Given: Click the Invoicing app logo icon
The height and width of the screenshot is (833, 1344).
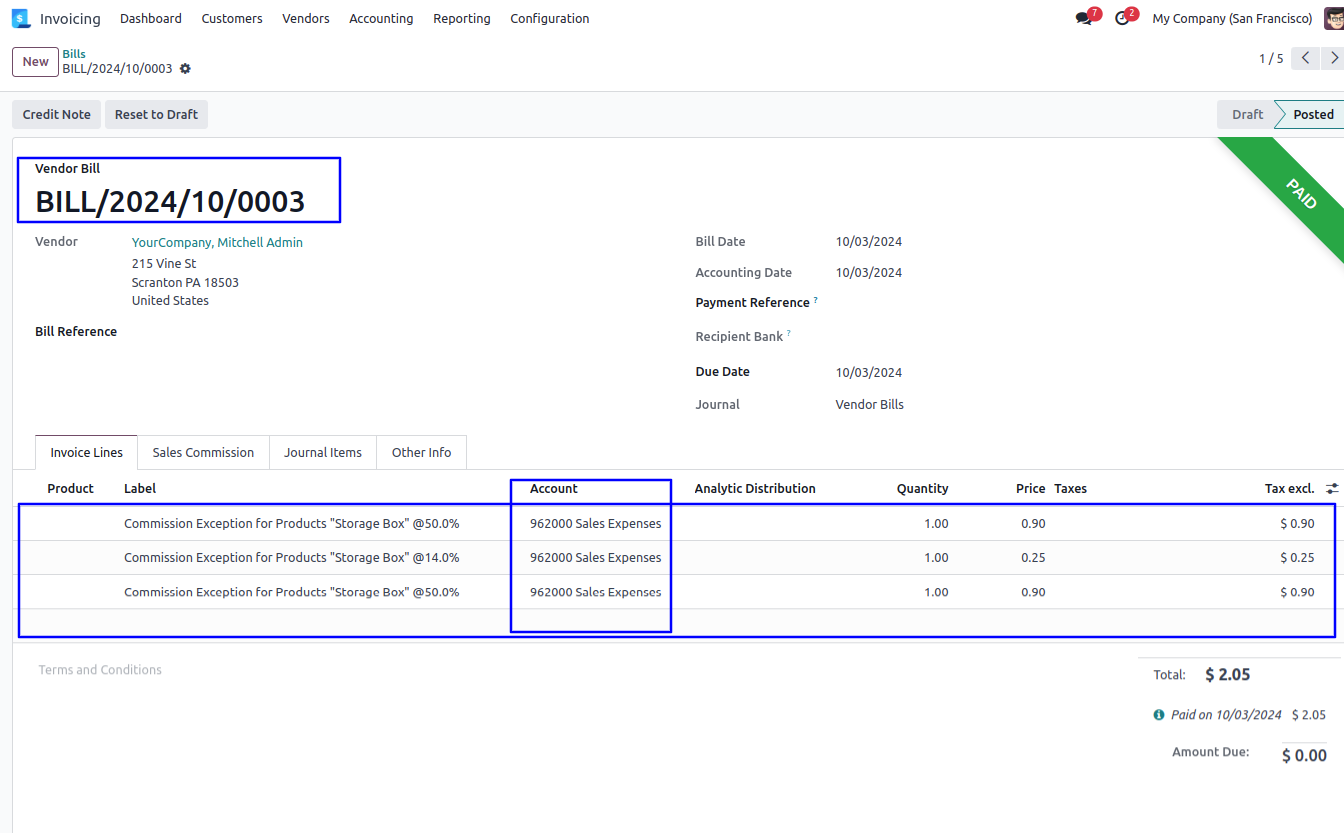Looking at the screenshot, I should 21,18.
